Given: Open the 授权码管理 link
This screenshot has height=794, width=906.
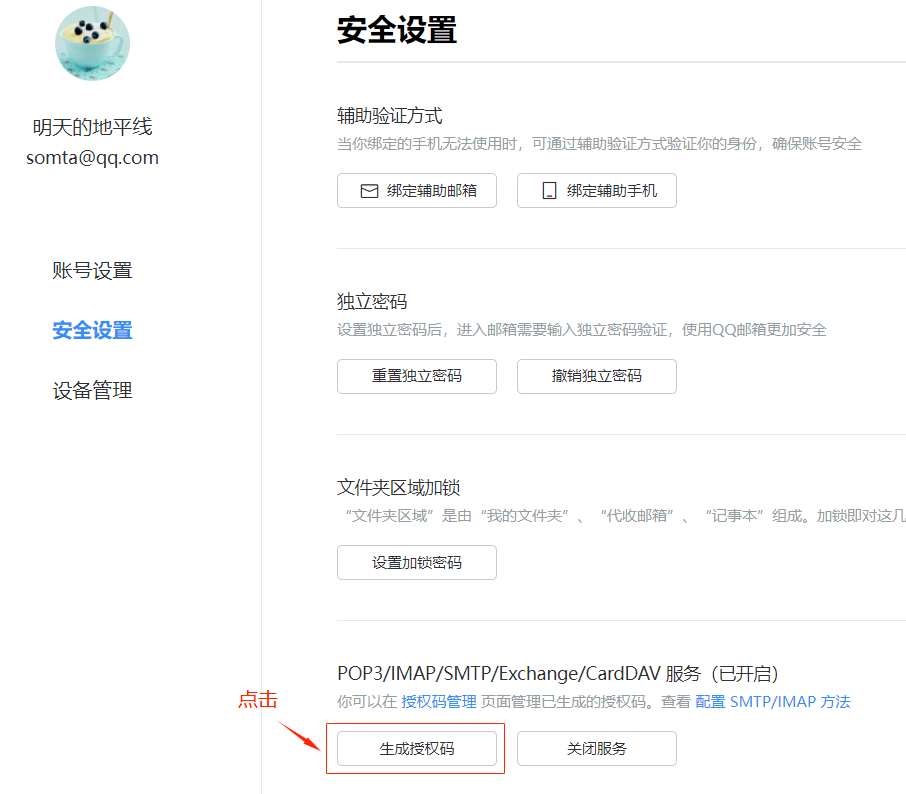Looking at the screenshot, I should coord(438,702).
